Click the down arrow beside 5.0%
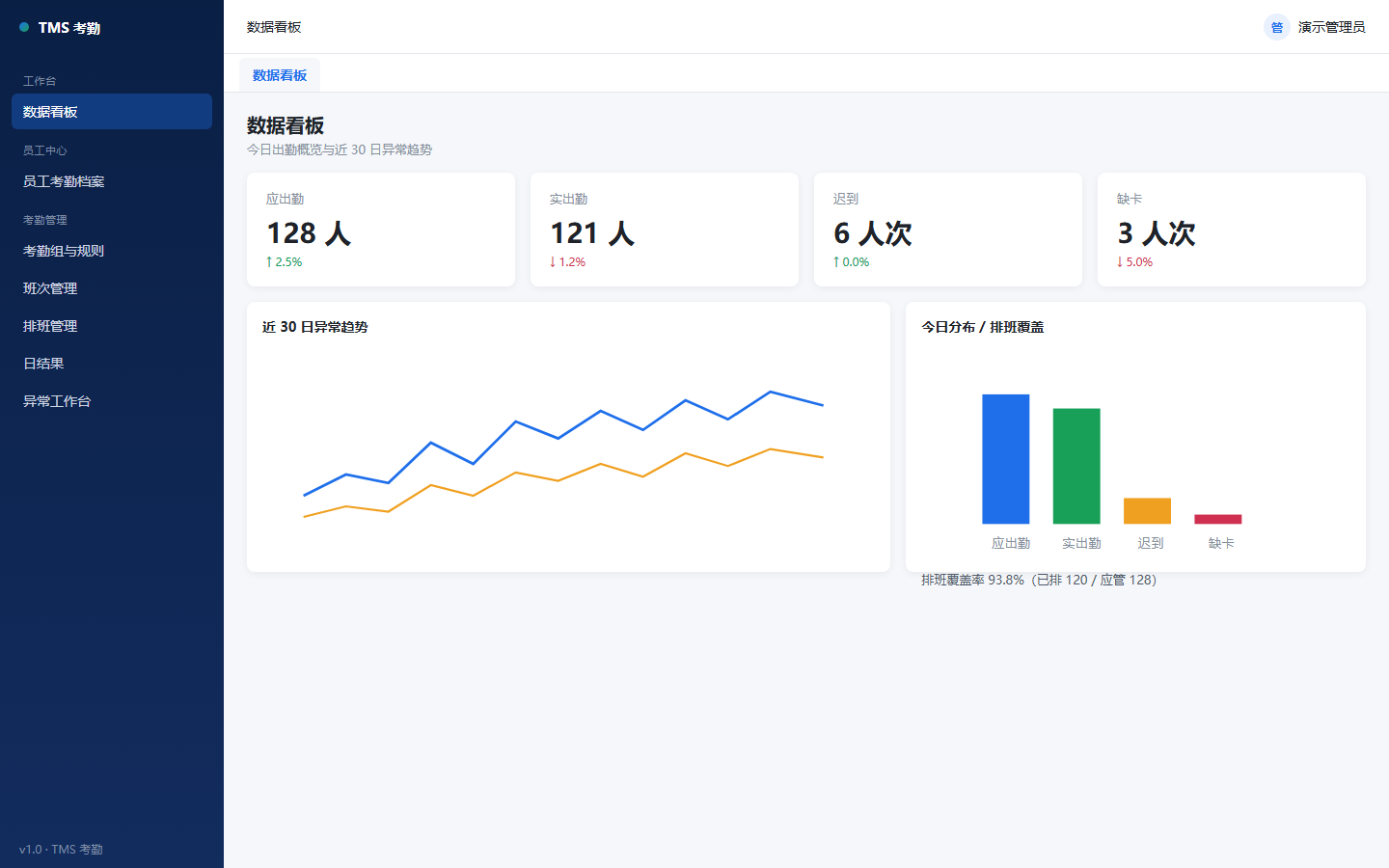The image size is (1389, 868). (1120, 261)
